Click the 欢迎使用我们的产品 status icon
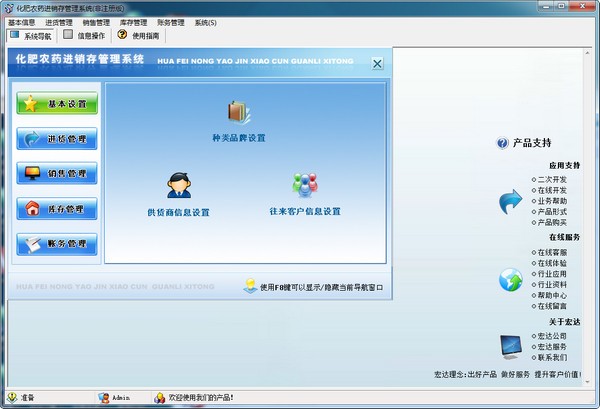The image size is (600, 409). click(x=159, y=398)
